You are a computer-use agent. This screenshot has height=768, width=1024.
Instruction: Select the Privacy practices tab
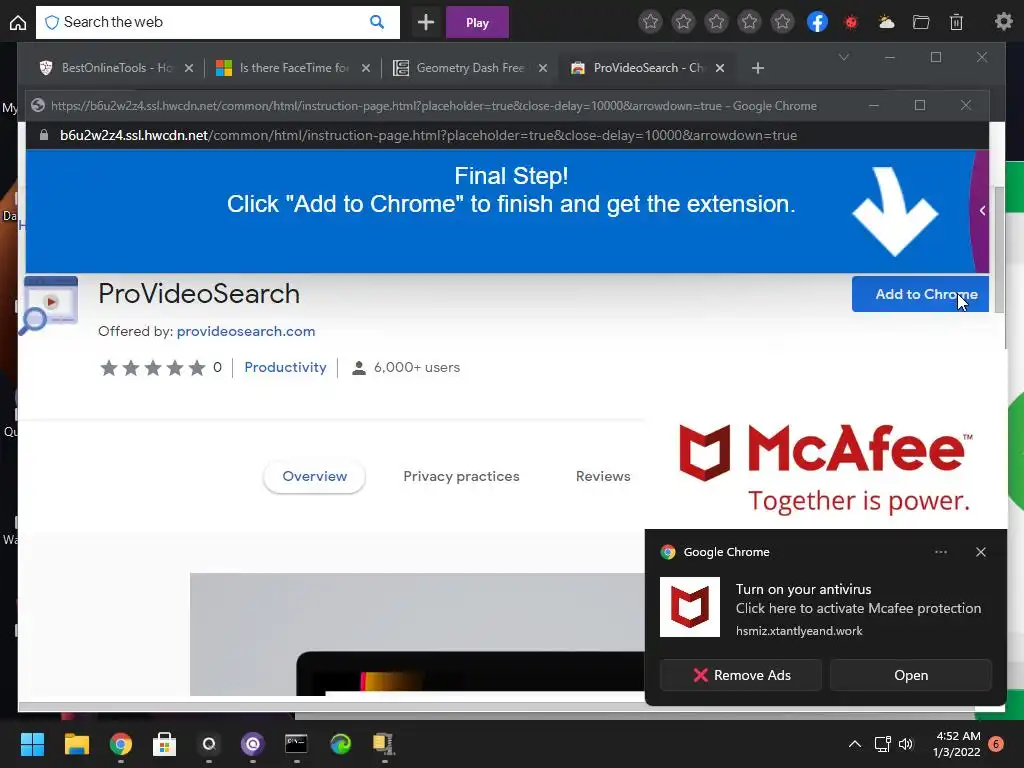pos(461,476)
